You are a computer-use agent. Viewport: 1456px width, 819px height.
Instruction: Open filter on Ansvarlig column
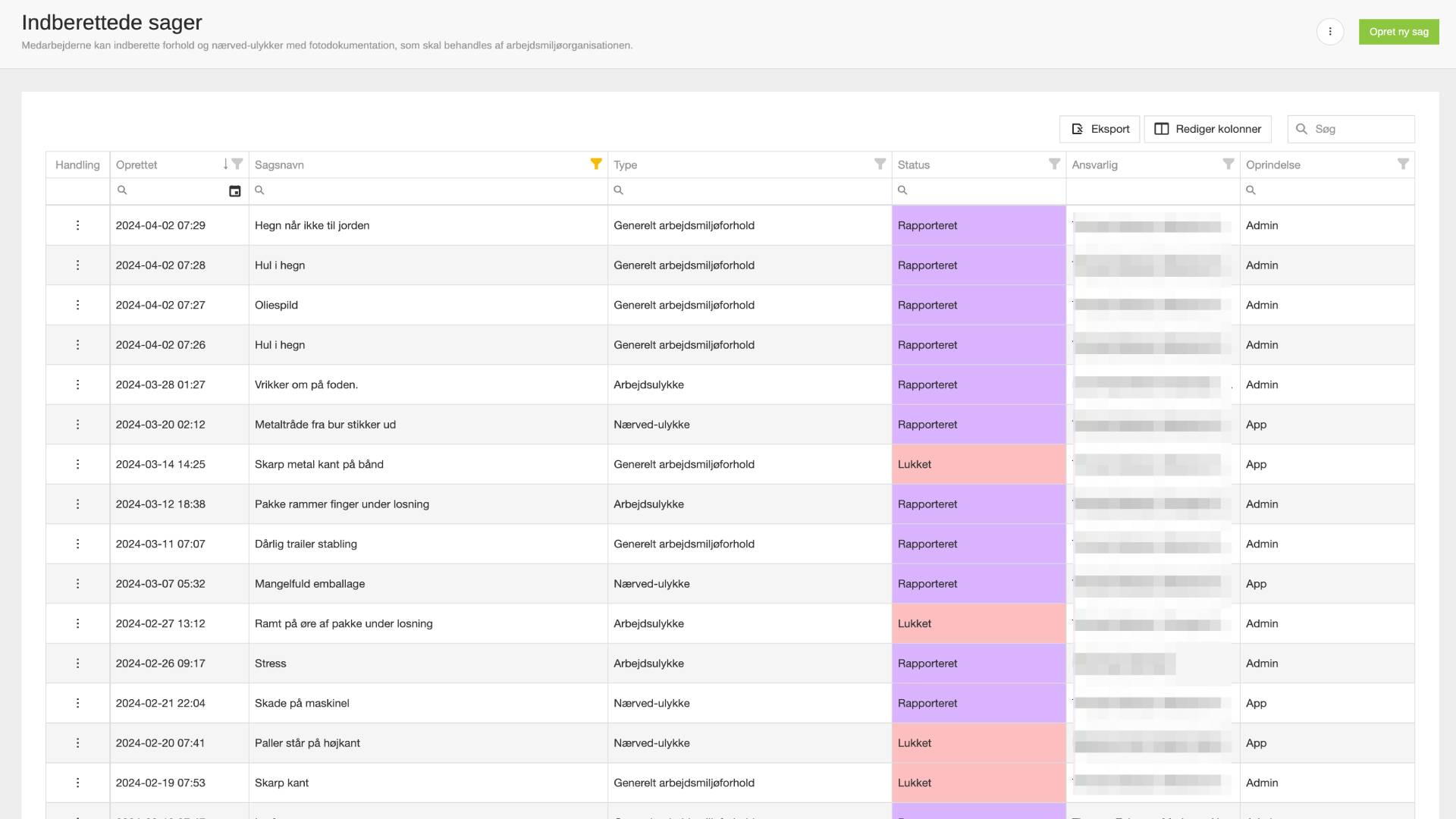pos(1228,164)
